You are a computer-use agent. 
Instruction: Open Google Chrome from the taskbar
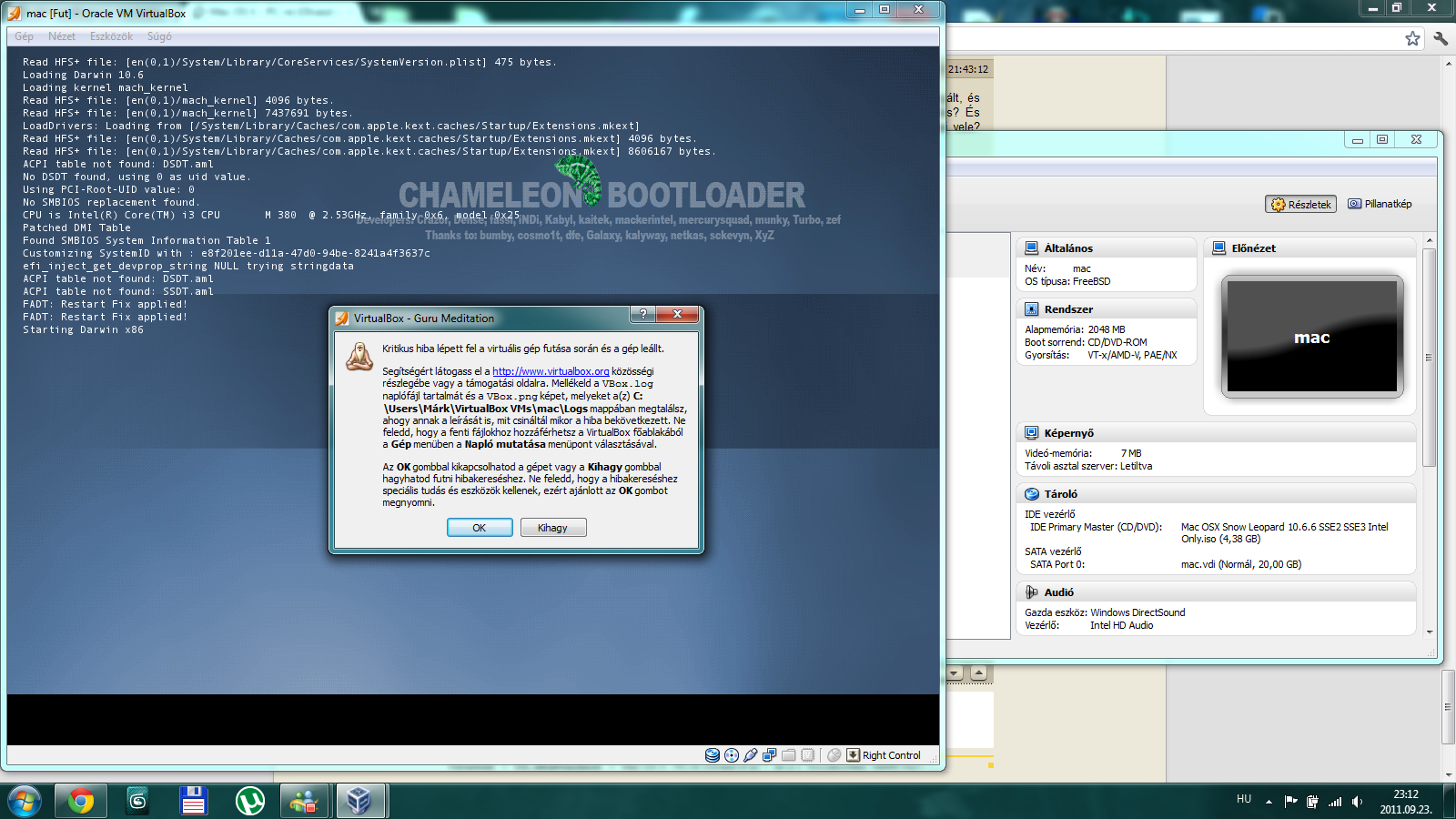pyautogui.click(x=81, y=801)
